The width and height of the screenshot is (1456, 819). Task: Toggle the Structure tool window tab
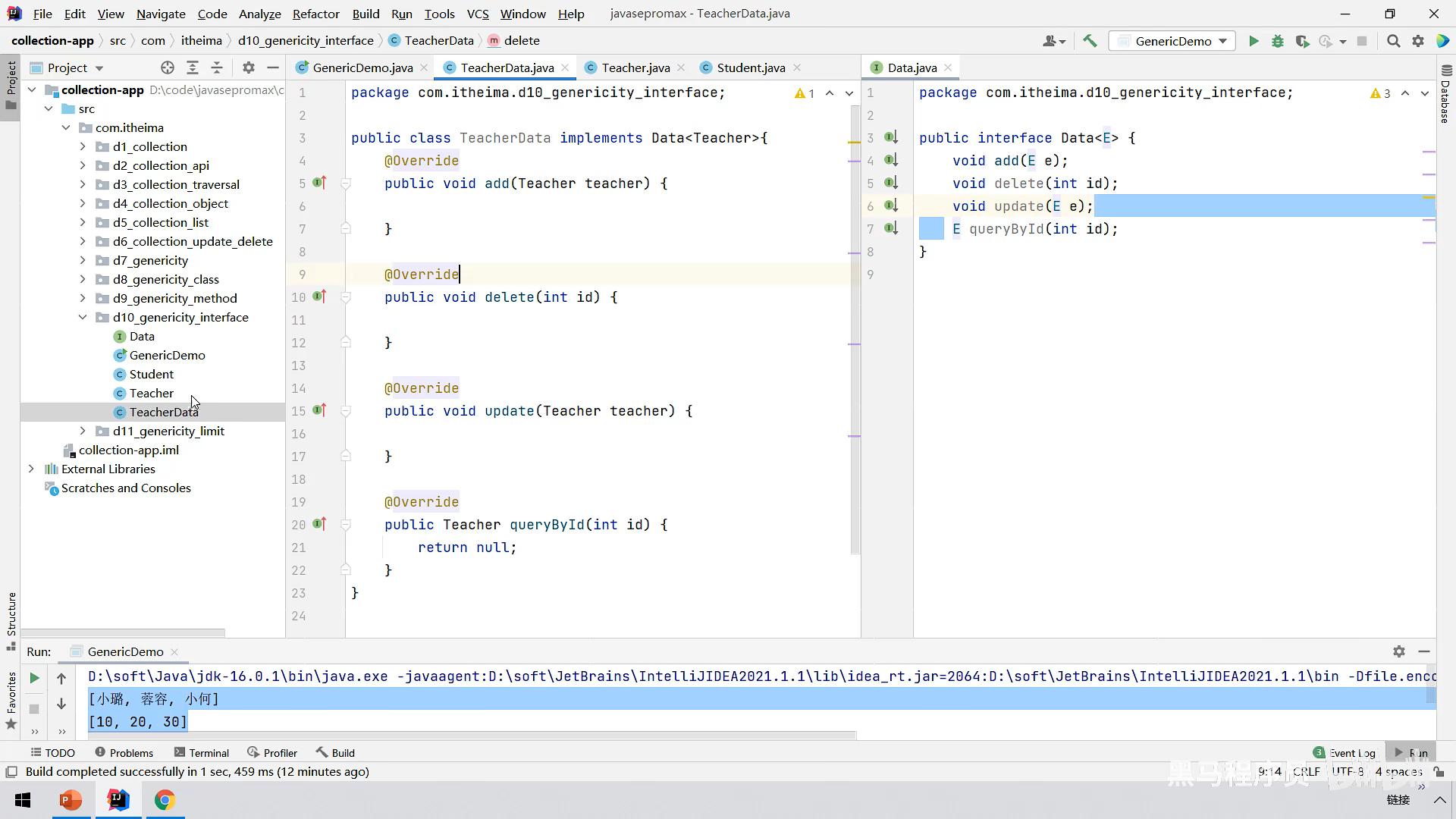[x=11, y=614]
